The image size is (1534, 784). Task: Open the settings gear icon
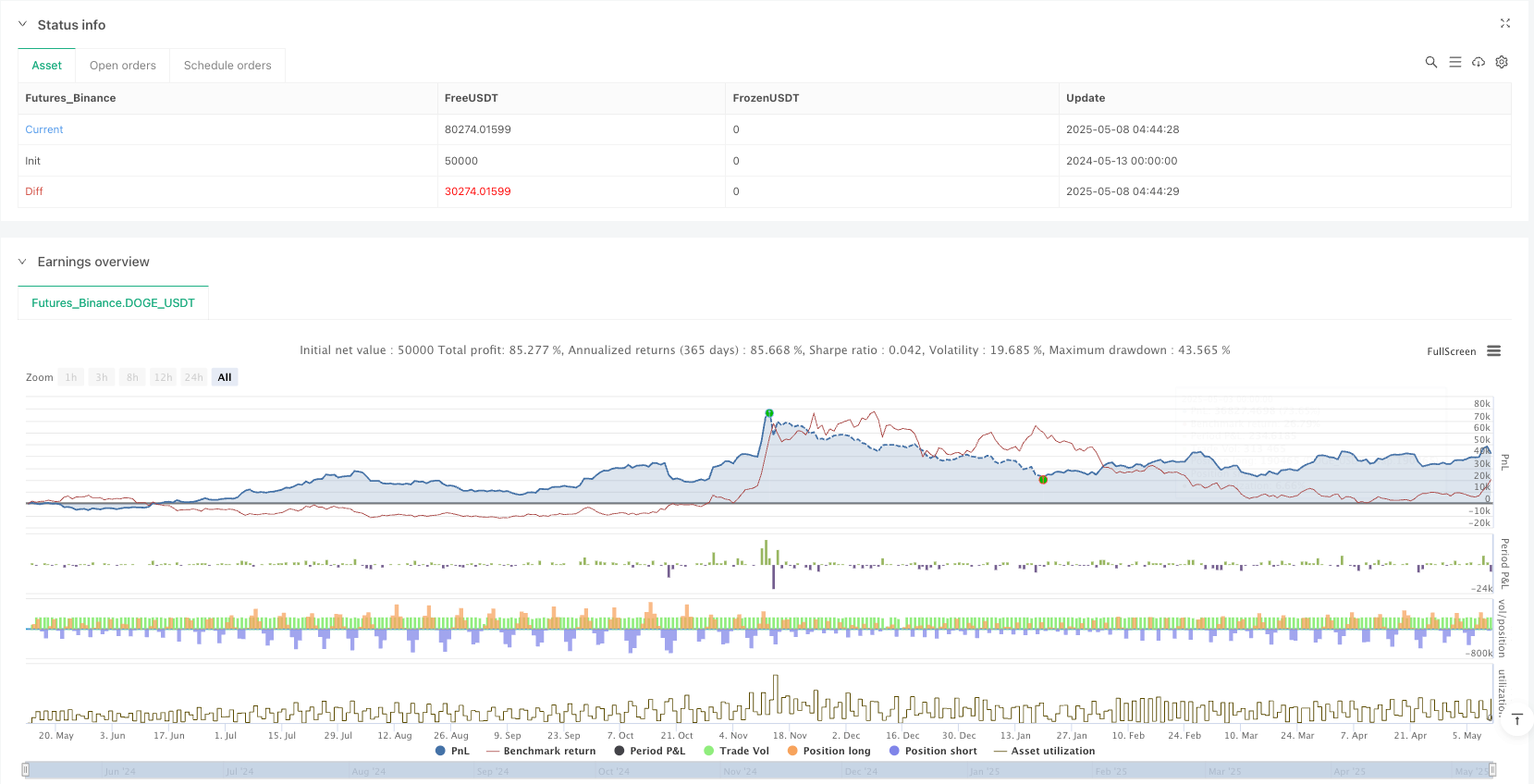[1502, 62]
